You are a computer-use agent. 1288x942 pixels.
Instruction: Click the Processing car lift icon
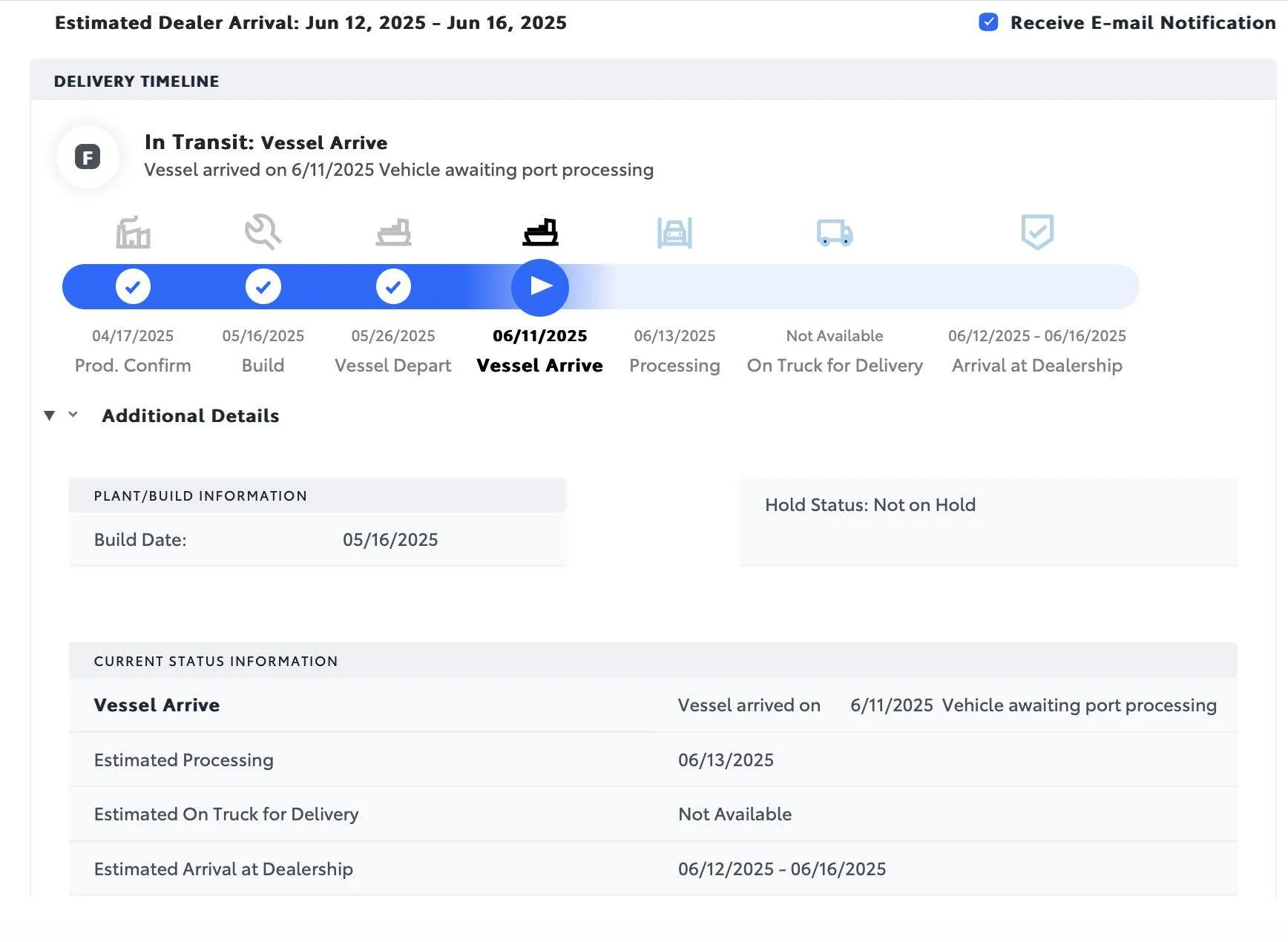point(674,233)
